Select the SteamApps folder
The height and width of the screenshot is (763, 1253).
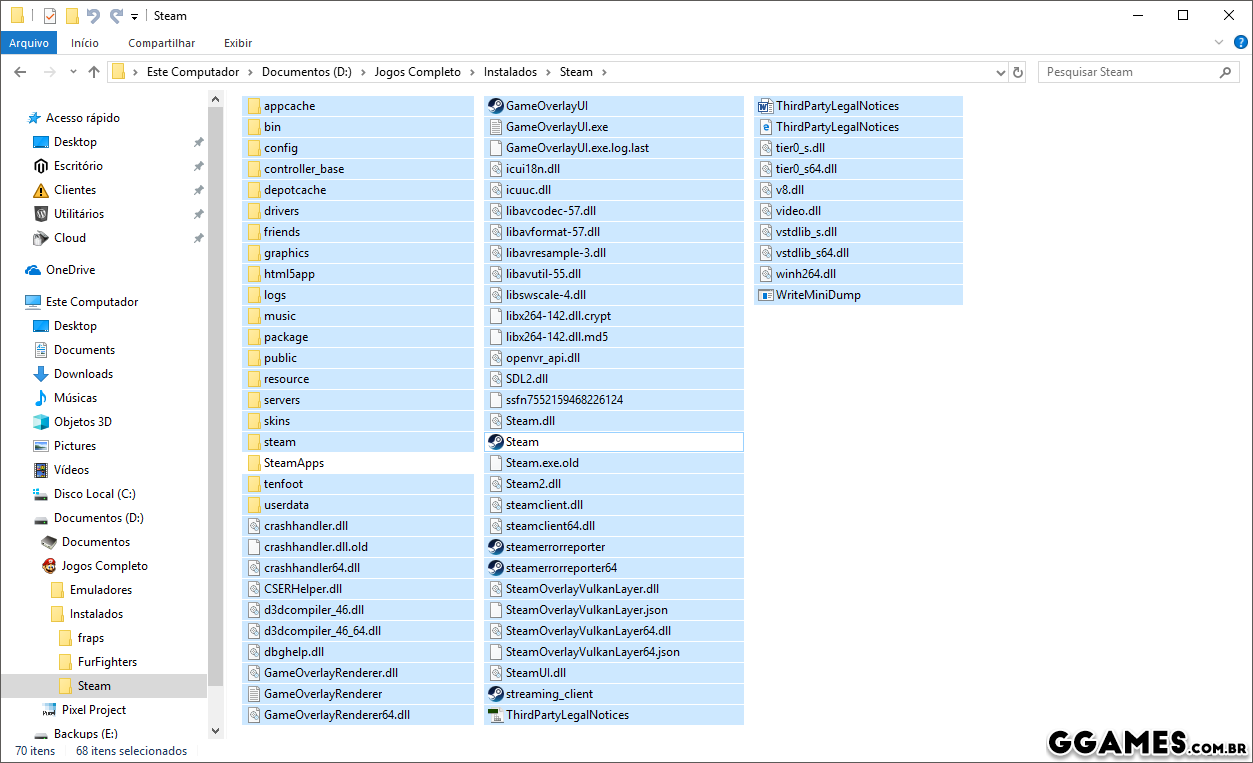click(293, 463)
